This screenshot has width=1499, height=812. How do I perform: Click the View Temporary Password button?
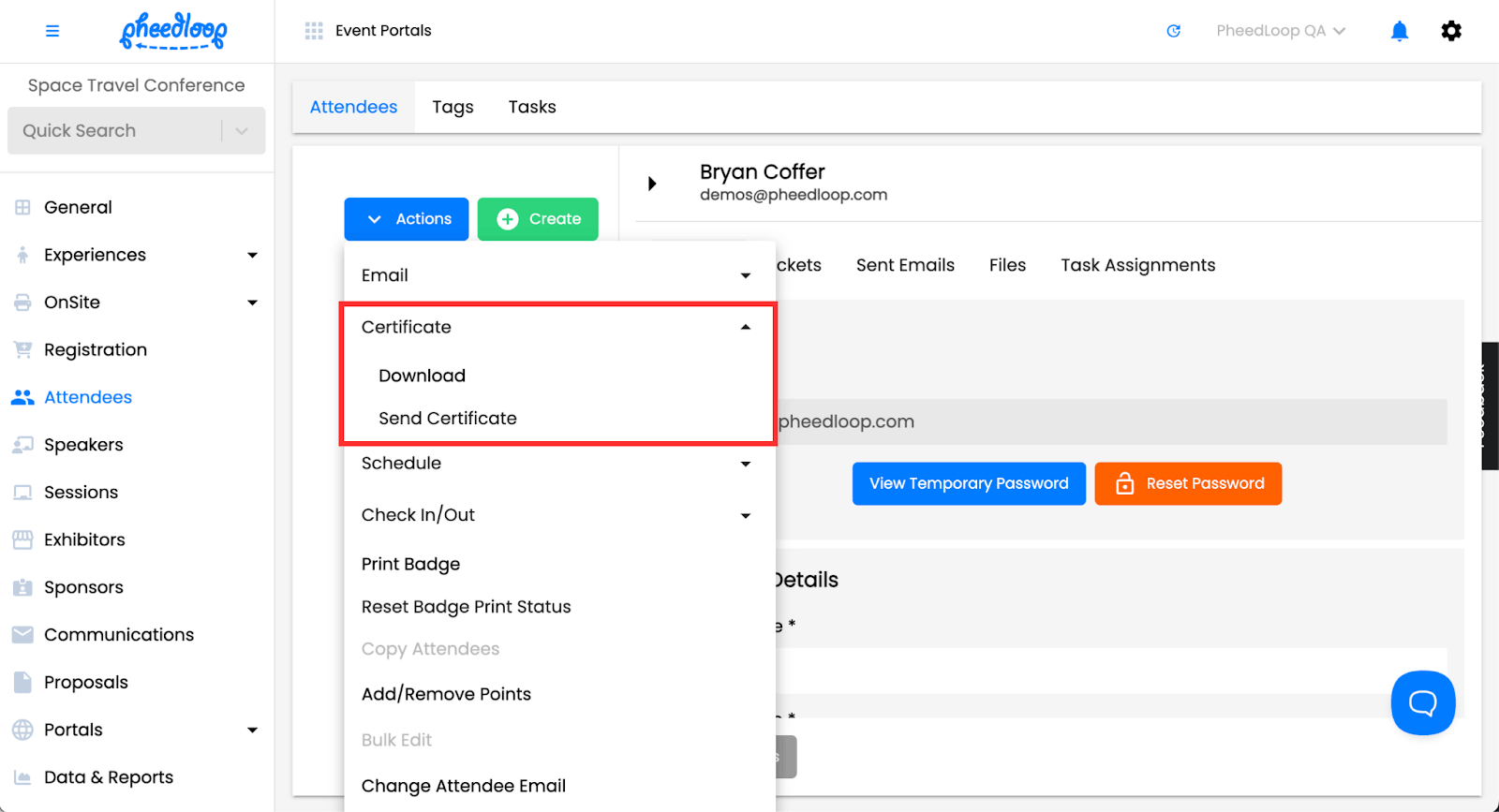968,483
